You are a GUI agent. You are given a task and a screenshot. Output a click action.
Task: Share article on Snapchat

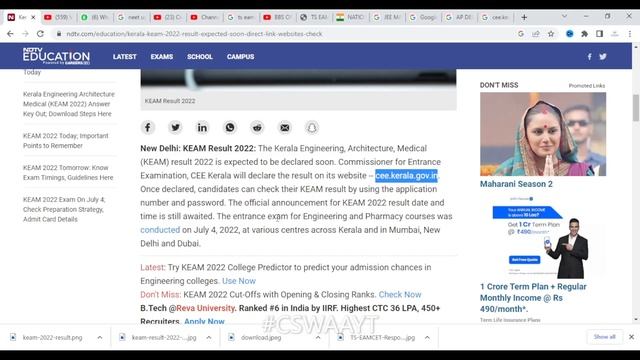(312, 128)
